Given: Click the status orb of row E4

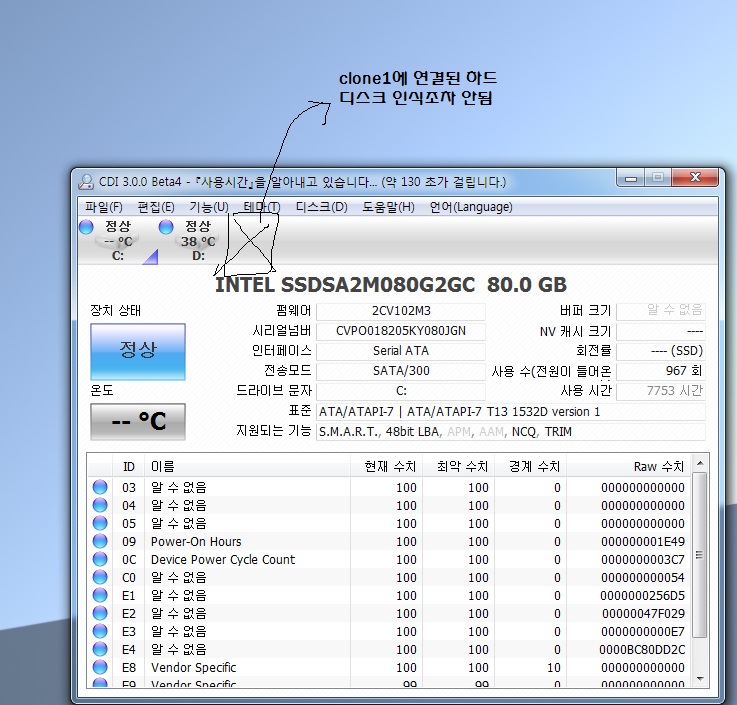Looking at the screenshot, I should click(100, 650).
